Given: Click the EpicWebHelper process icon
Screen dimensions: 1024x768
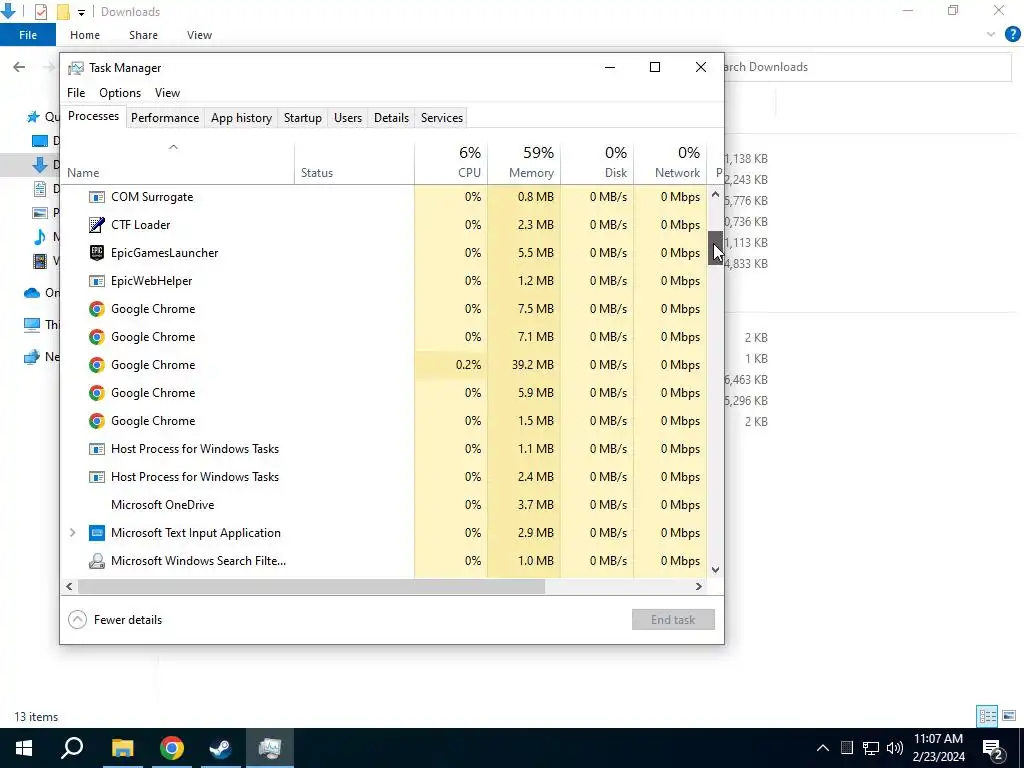Looking at the screenshot, I should click(x=97, y=281).
